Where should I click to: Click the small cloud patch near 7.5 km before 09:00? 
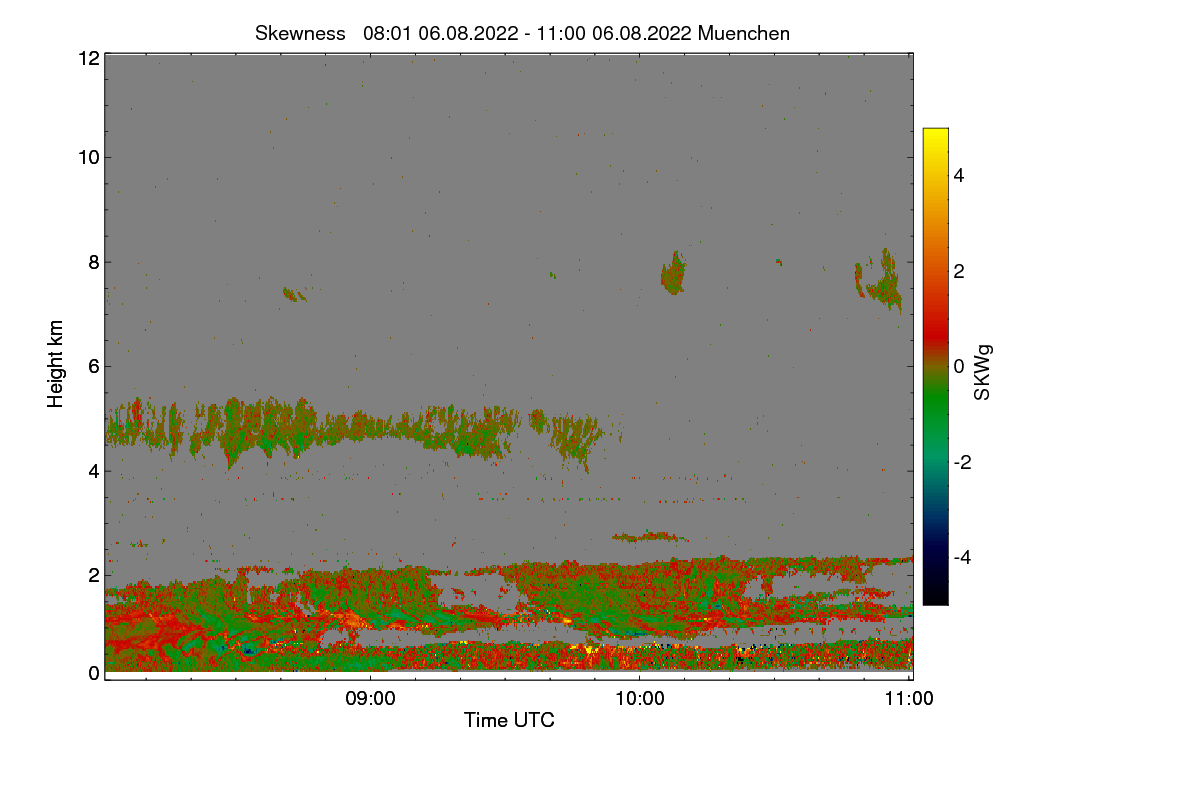(294, 294)
